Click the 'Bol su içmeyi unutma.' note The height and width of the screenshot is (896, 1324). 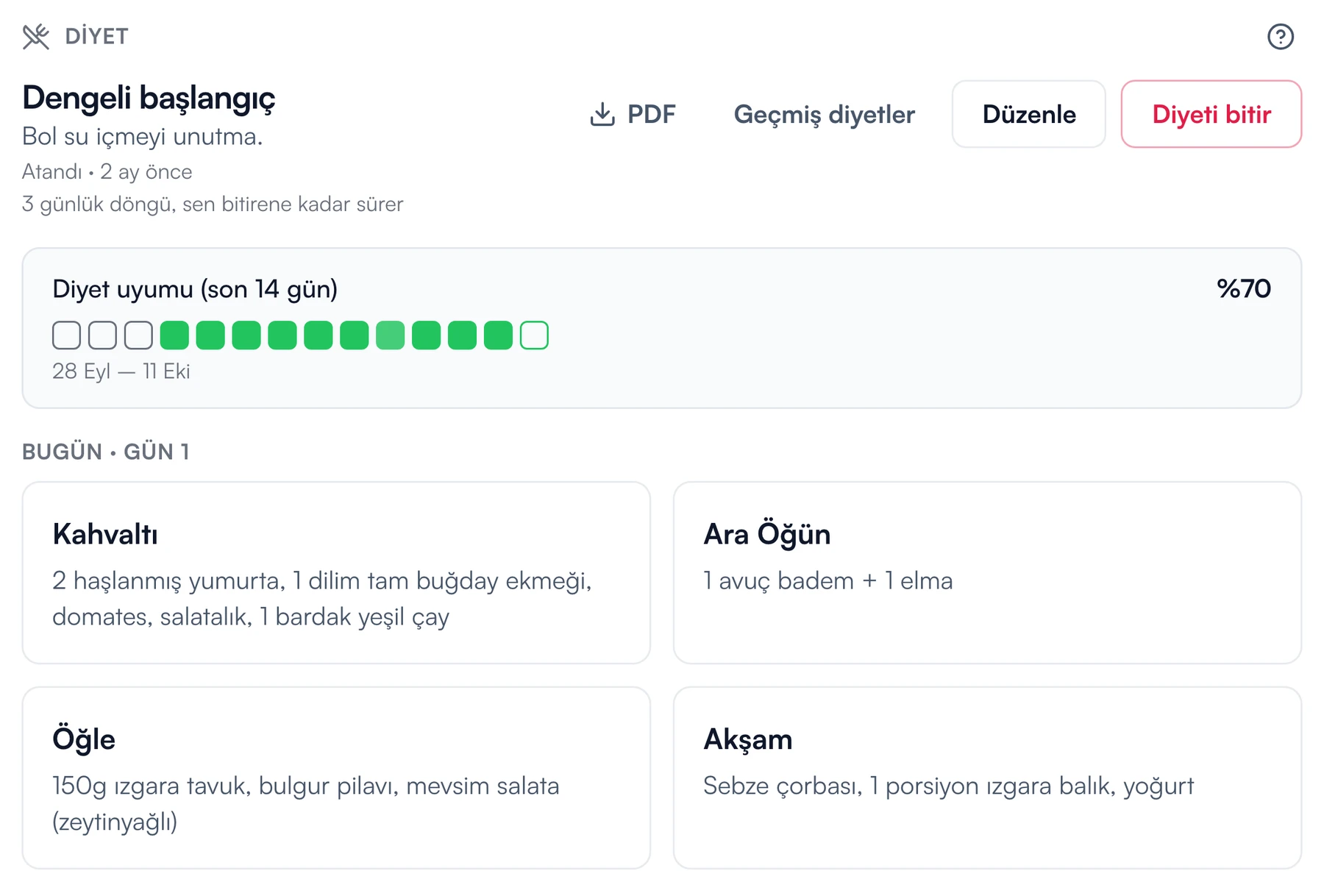click(x=142, y=137)
